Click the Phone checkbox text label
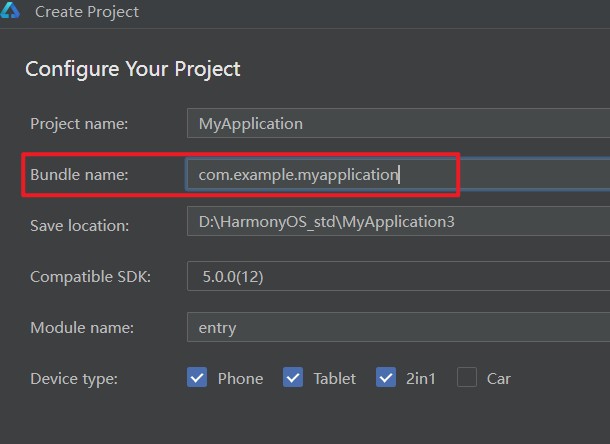Viewport: 610px width, 444px height. (240, 379)
